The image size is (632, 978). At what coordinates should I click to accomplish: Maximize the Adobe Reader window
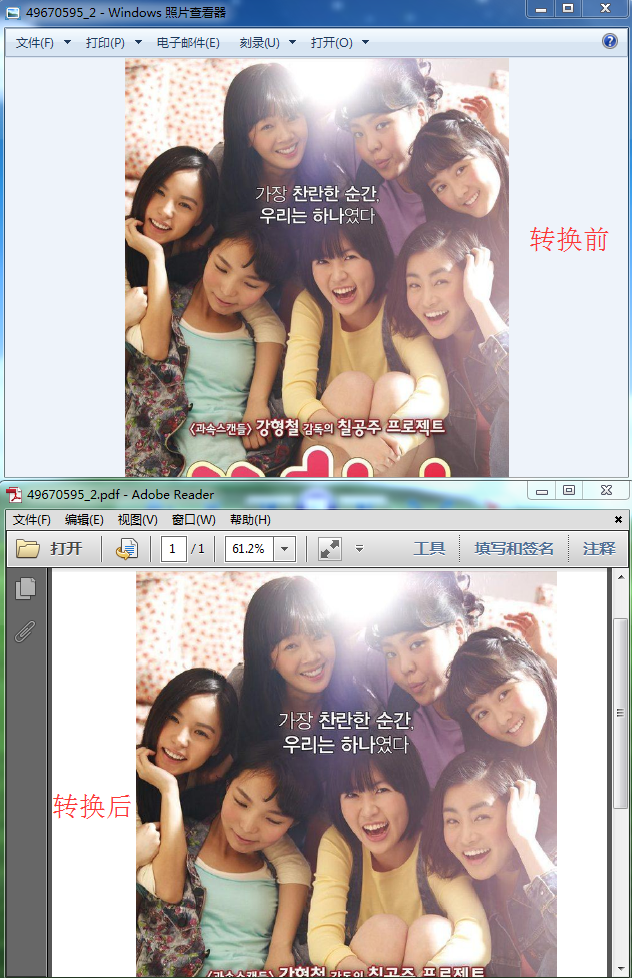coord(568,491)
